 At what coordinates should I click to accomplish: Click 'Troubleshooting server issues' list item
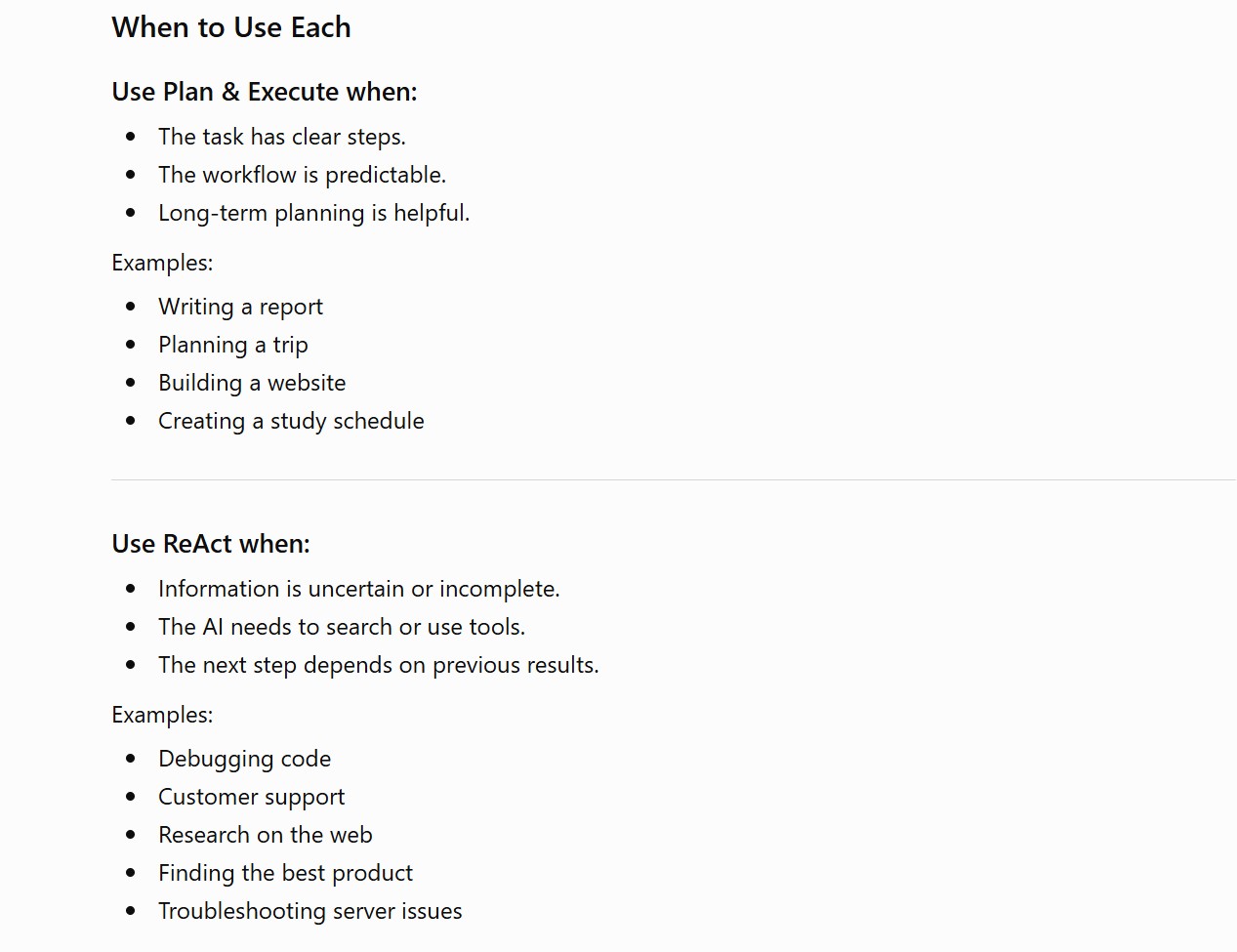click(x=310, y=911)
